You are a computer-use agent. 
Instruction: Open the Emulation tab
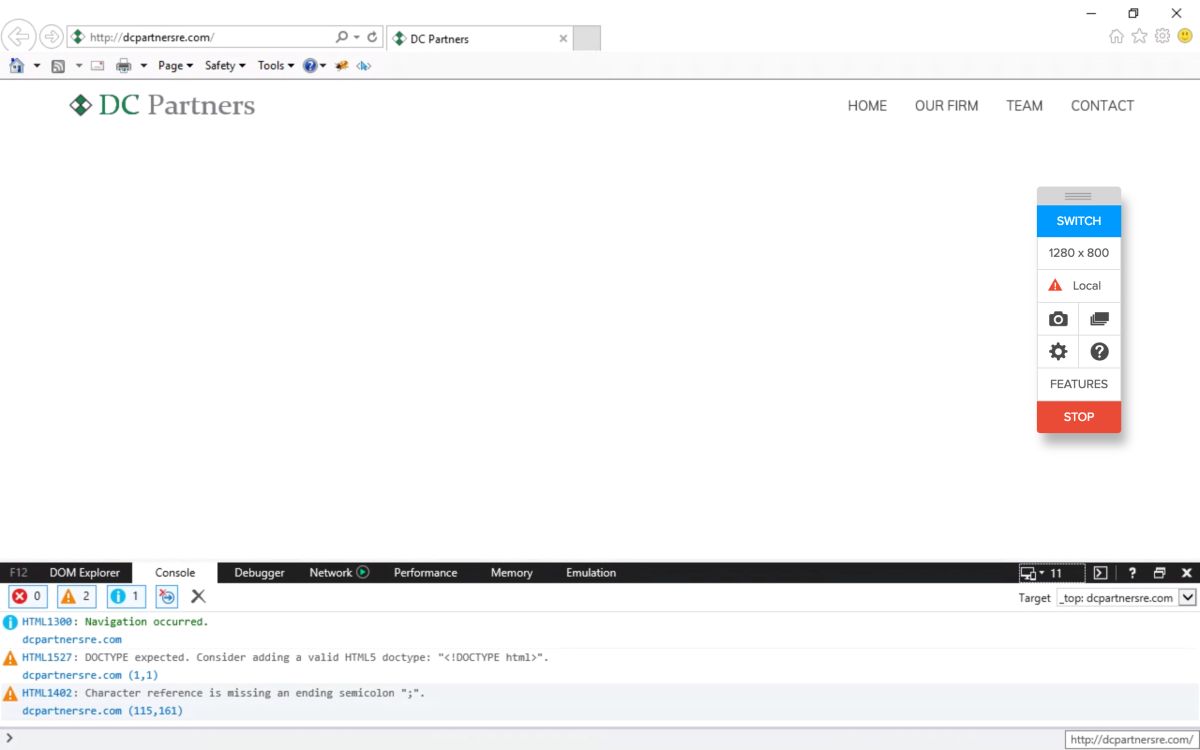(591, 573)
